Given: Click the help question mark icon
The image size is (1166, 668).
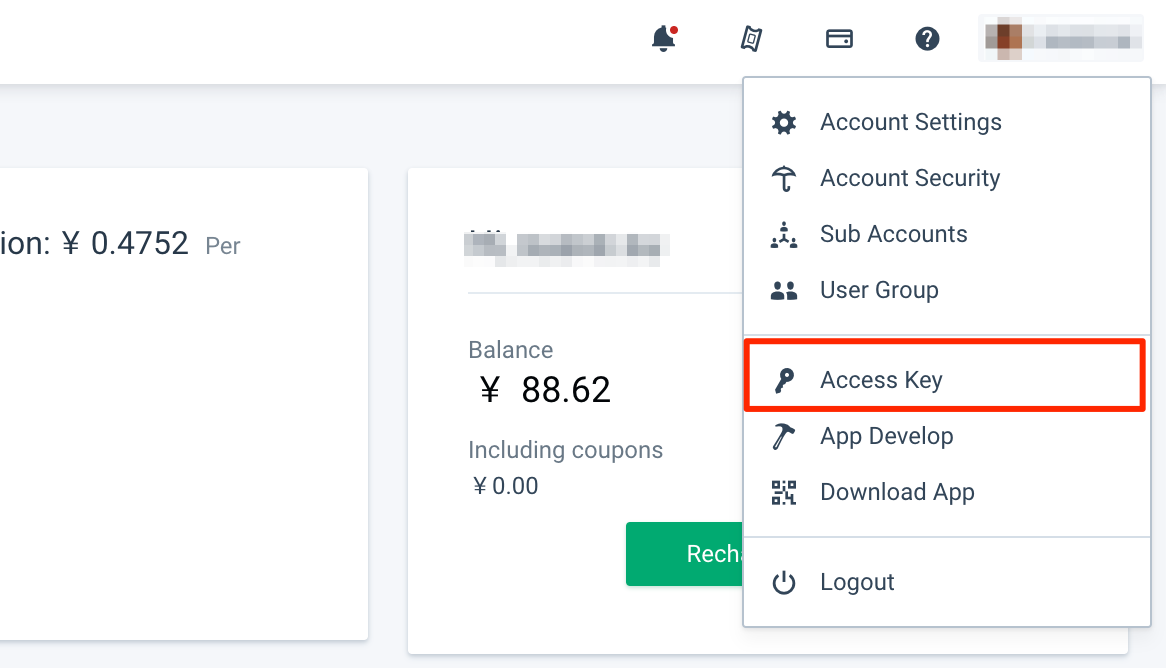Looking at the screenshot, I should [926, 38].
